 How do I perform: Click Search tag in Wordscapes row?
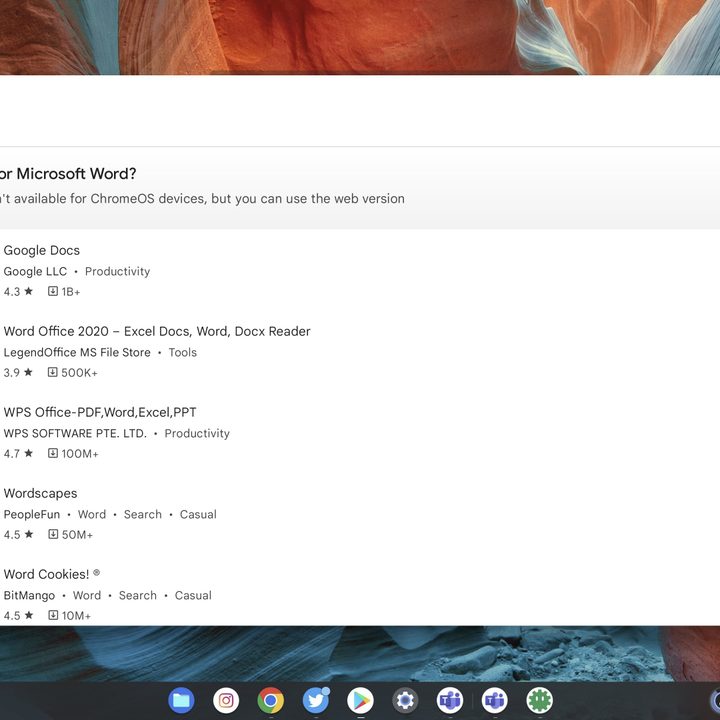pyautogui.click(x=143, y=514)
